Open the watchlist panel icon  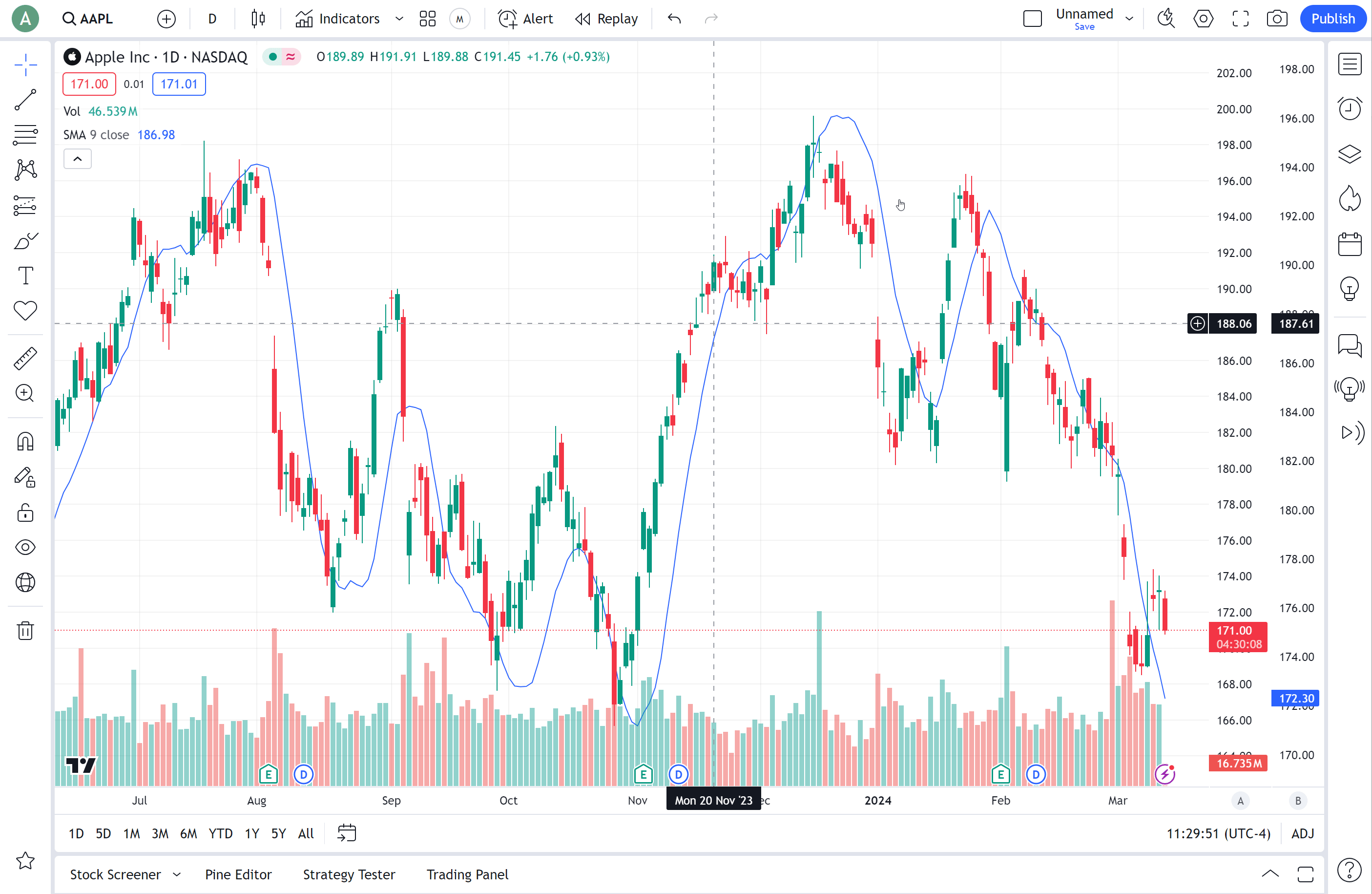pyautogui.click(x=1349, y=64)
